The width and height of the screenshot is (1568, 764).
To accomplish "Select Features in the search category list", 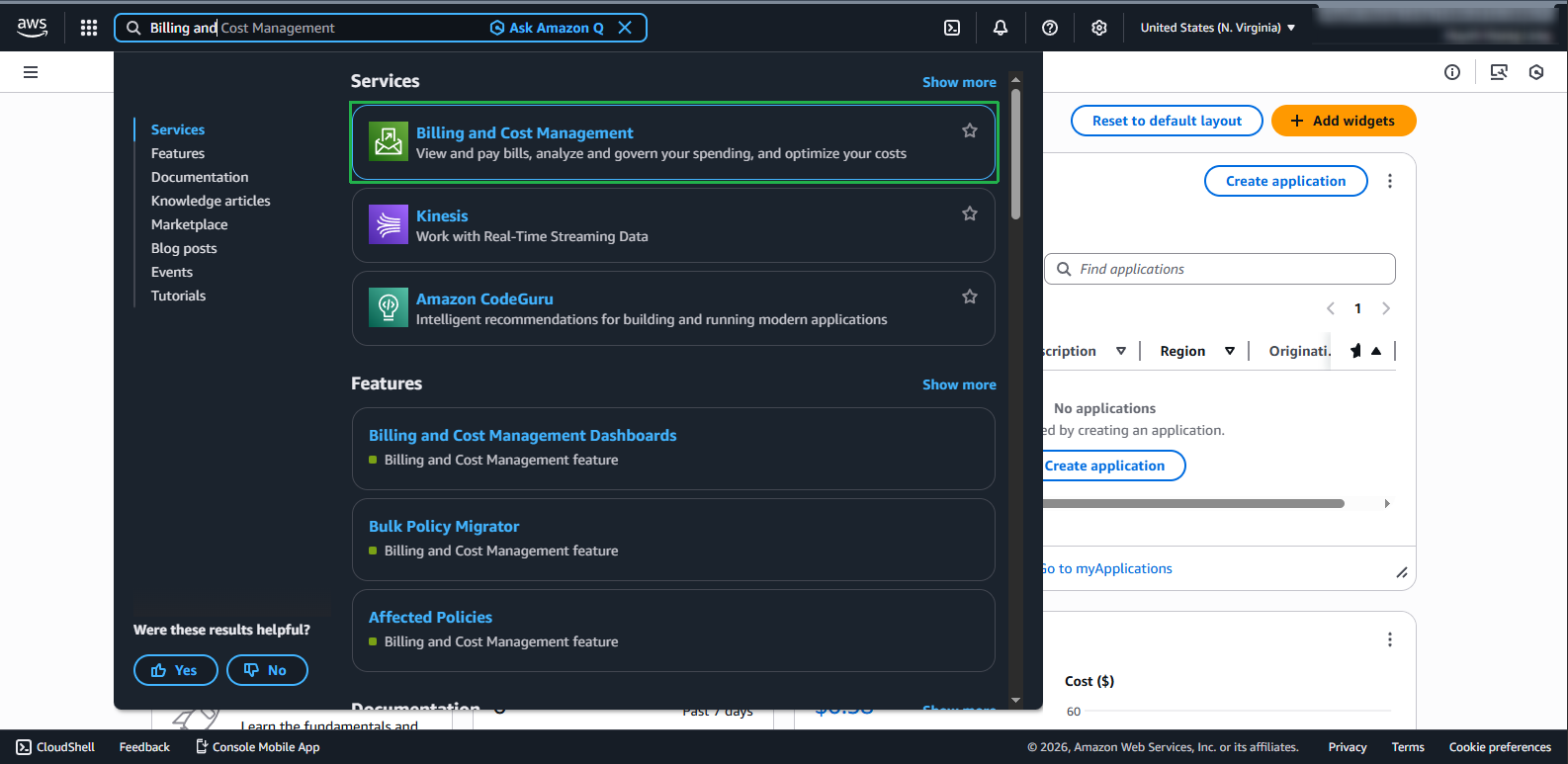I will pos(178,153).
